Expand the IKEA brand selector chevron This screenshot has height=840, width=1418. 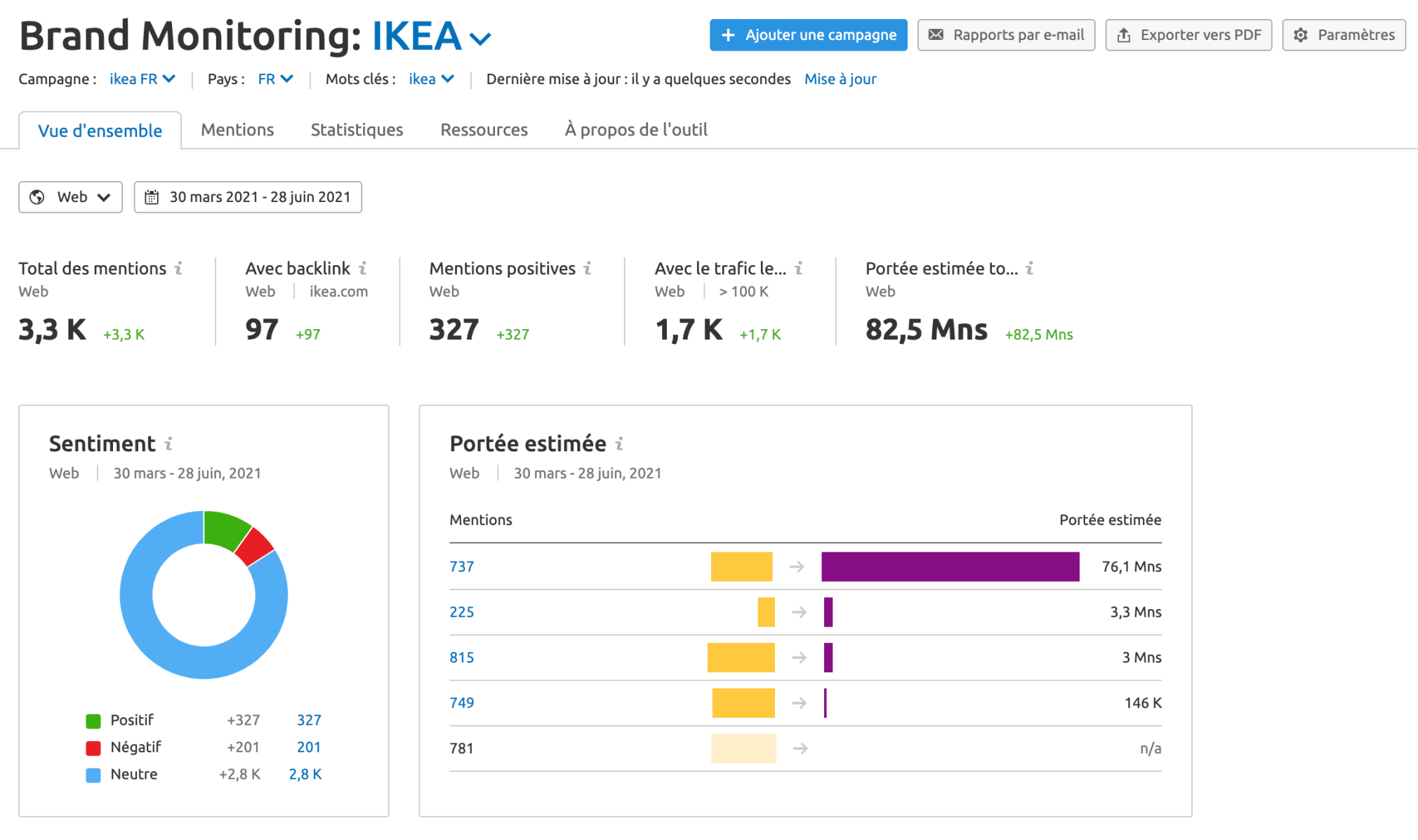tap(480, 39)
